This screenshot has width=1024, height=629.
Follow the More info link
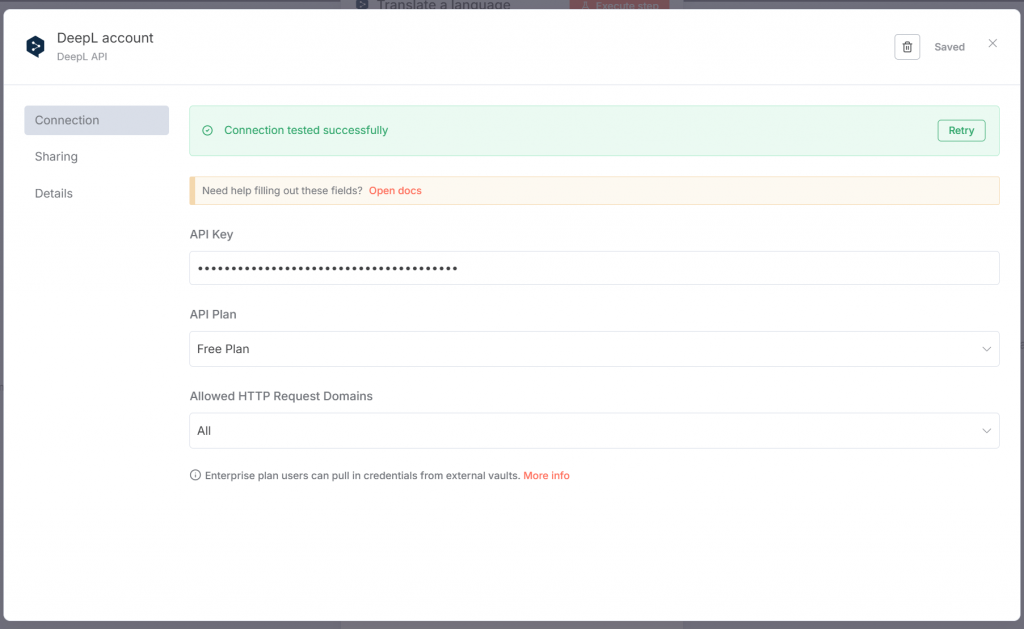pos(546,476)
